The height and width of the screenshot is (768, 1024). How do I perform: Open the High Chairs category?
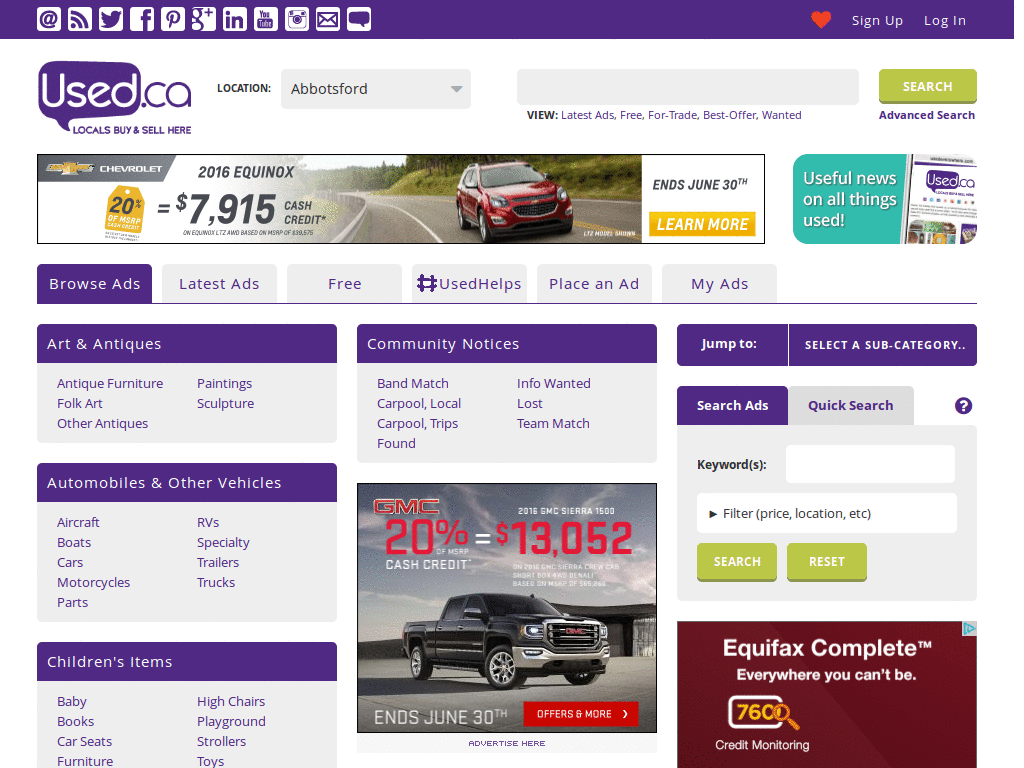[231, 701]
